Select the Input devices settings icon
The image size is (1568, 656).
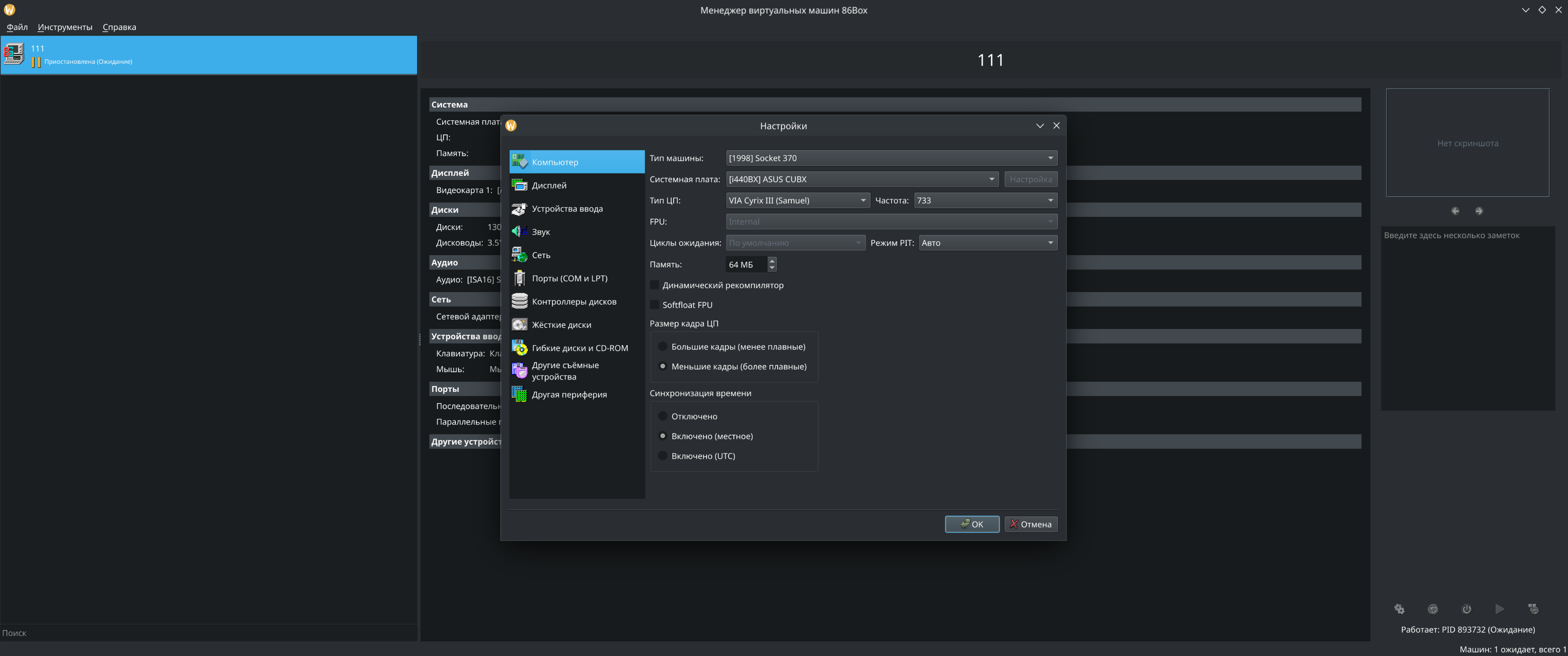[x=519, y=209]
